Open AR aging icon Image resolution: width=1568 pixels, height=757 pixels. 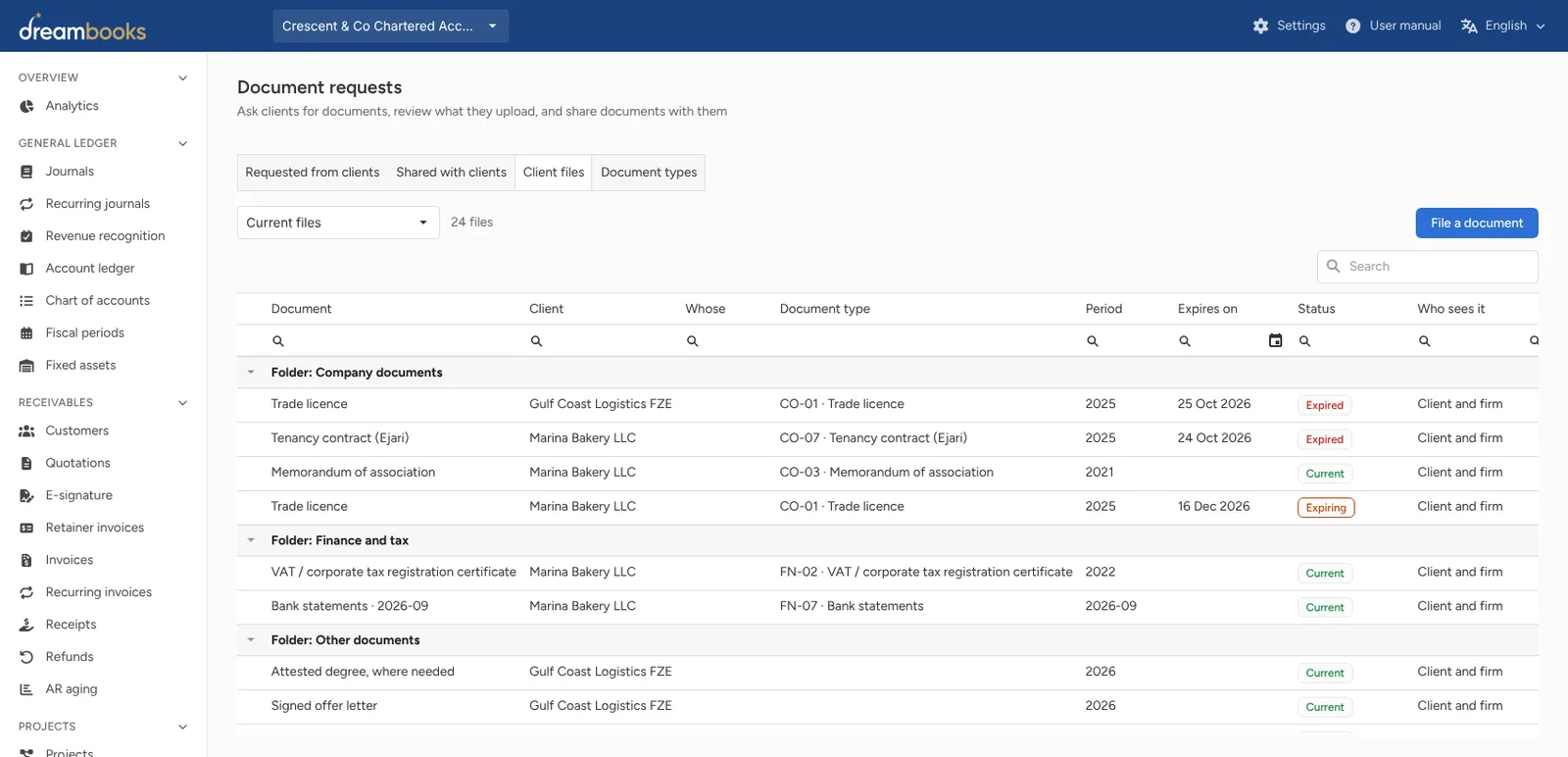tap(26, 690)
